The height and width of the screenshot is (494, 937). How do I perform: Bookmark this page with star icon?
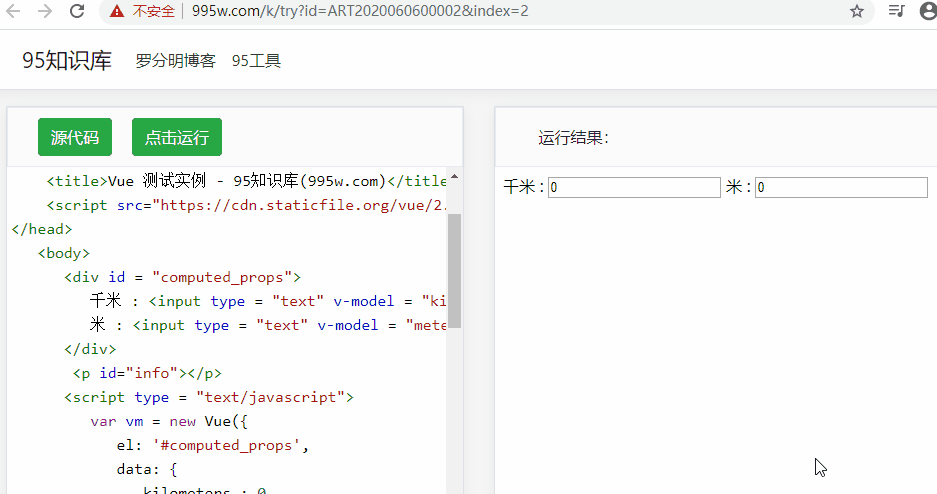point(857,11)
